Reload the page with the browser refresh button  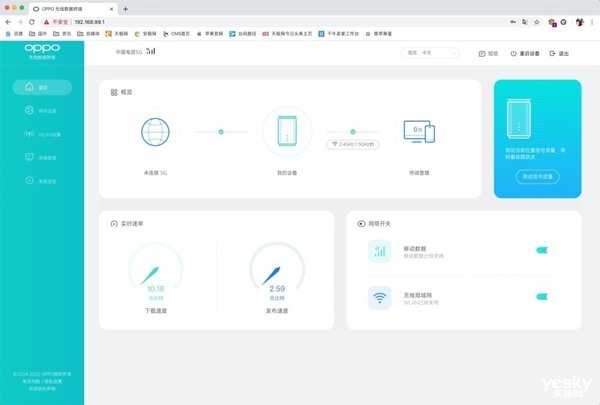click(x=32, y=21)
